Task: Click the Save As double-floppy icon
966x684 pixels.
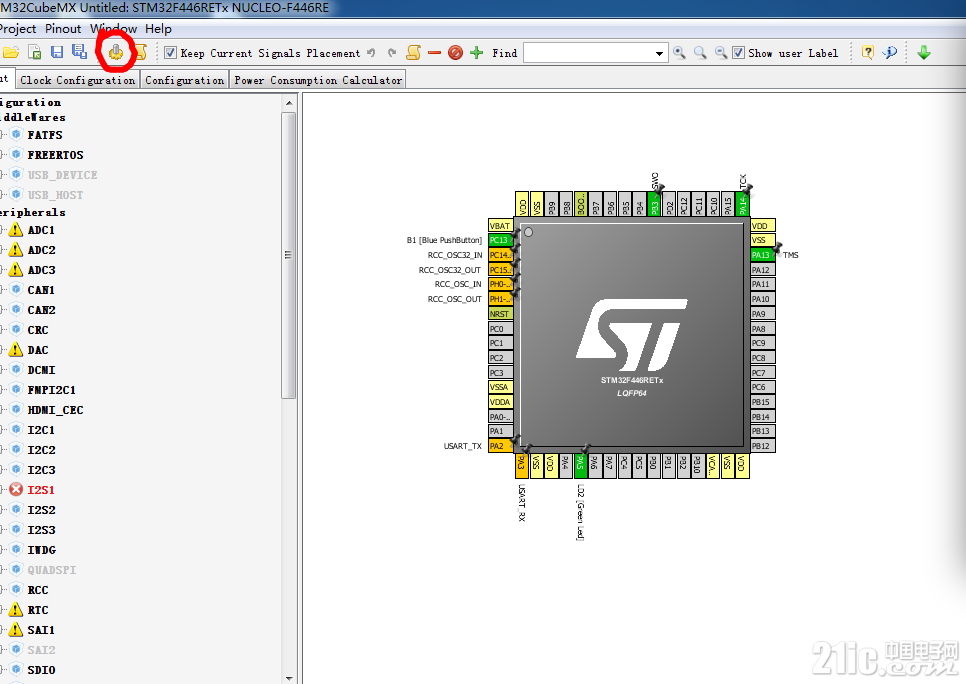Action: tap(79, 52)
